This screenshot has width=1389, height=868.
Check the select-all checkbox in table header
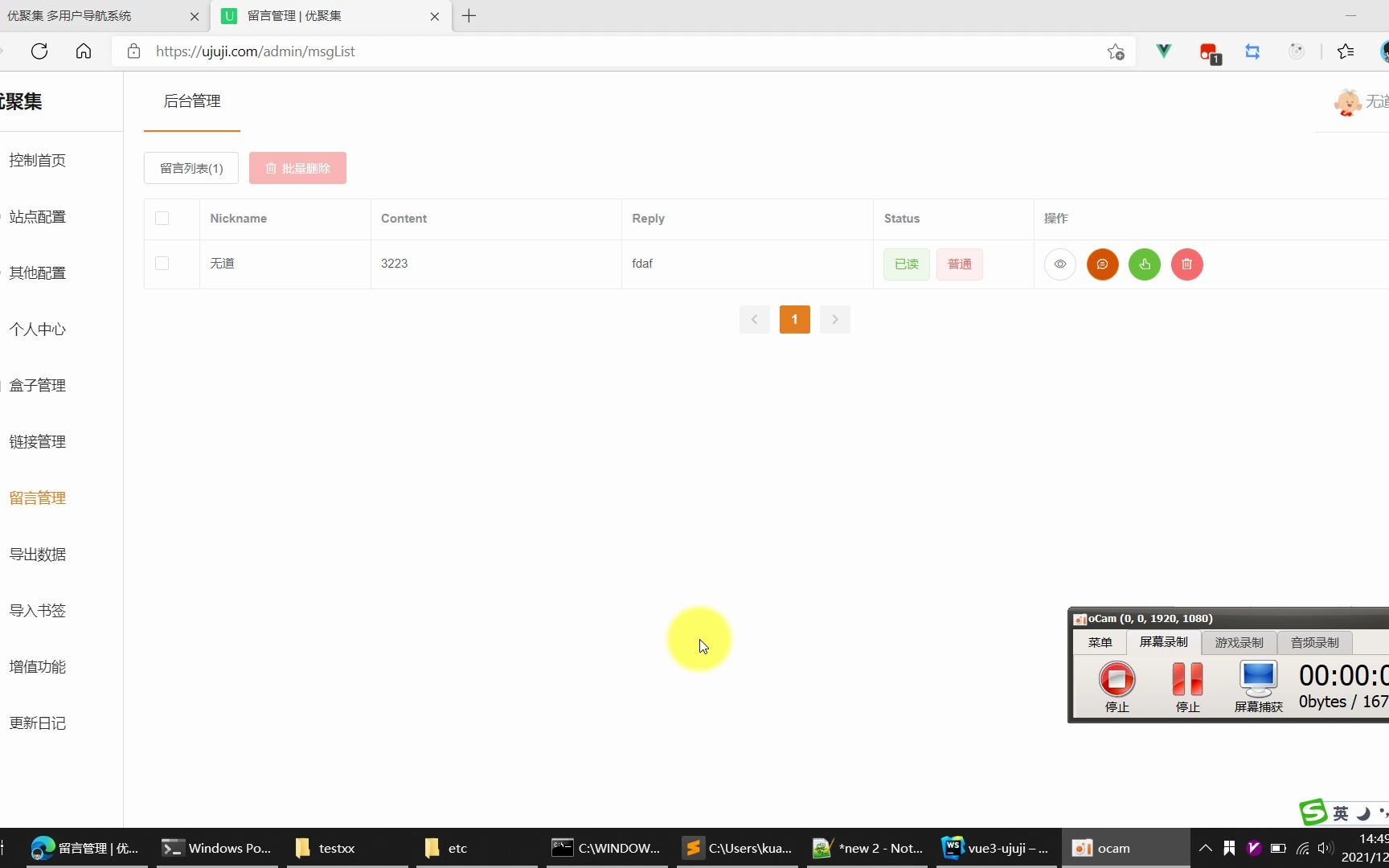(162, 218)
